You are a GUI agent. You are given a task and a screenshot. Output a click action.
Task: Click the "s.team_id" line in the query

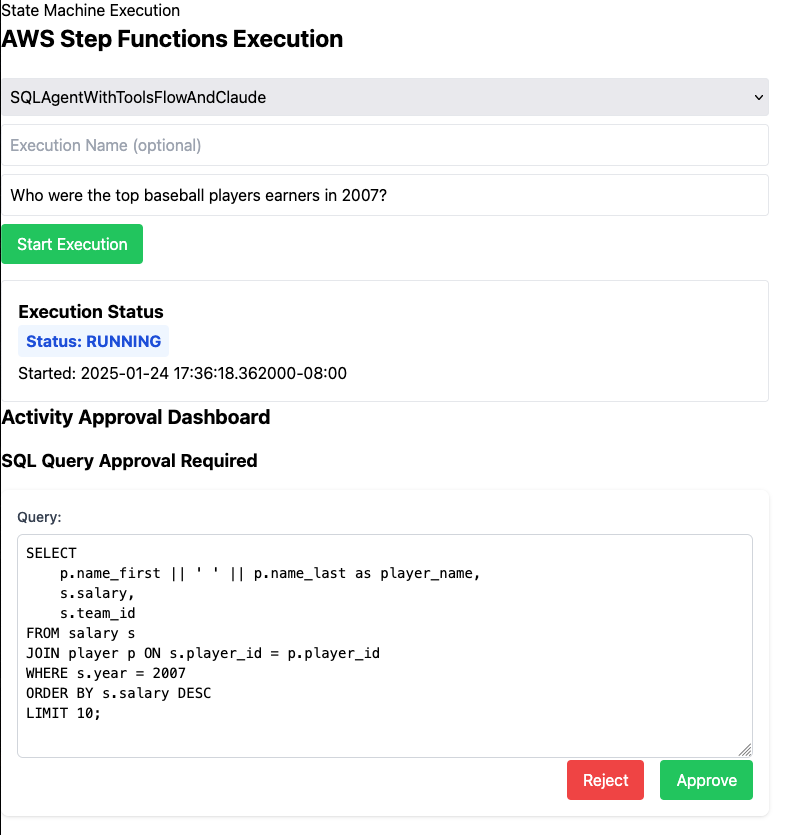coord(97,613)
